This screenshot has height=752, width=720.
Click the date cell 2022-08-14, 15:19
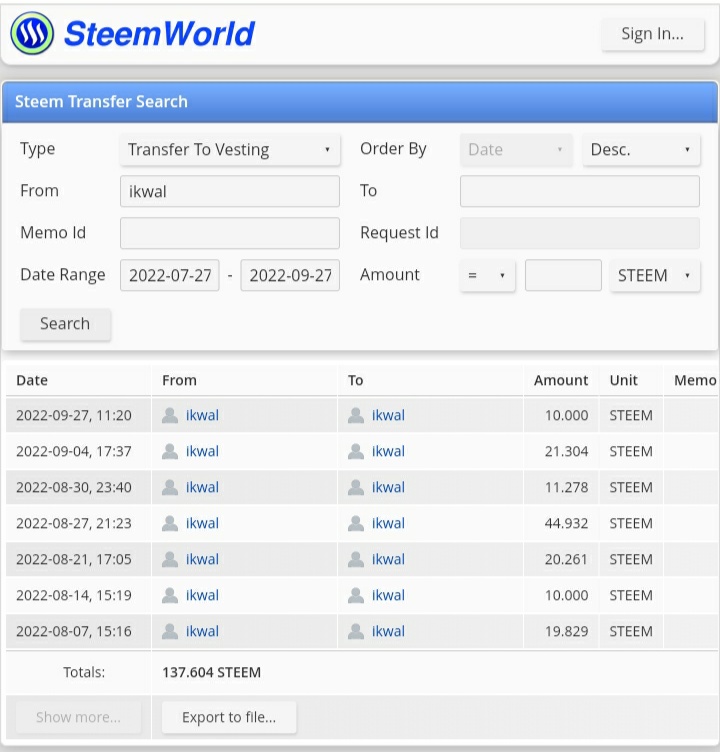coord(74,595)
